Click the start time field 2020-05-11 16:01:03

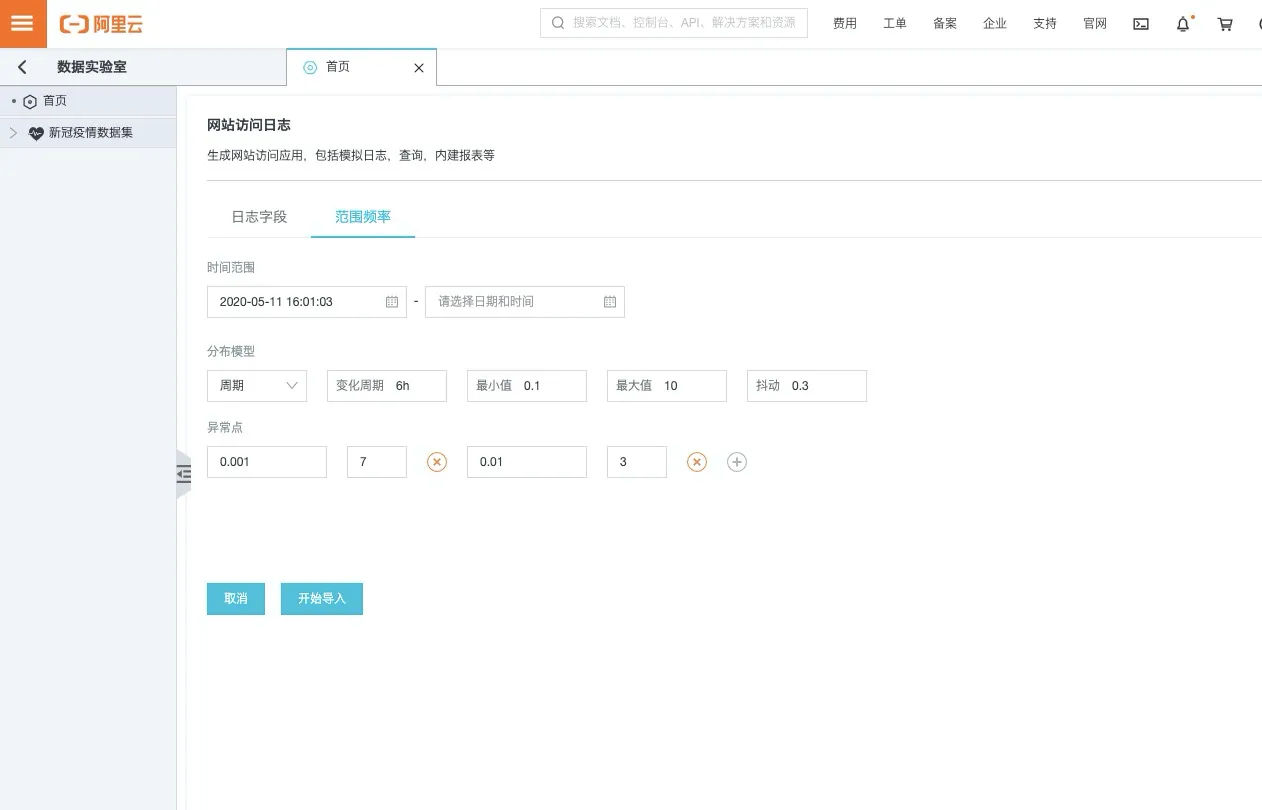coord(307,302)
